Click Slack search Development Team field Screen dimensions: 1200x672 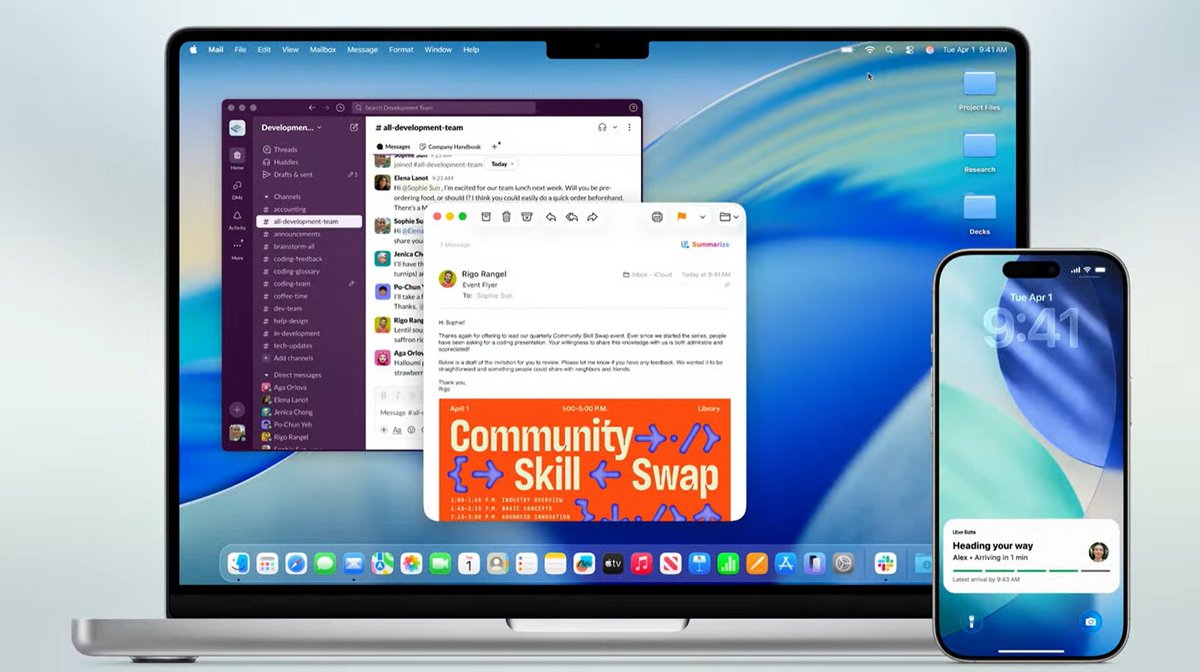pos(444,107)
